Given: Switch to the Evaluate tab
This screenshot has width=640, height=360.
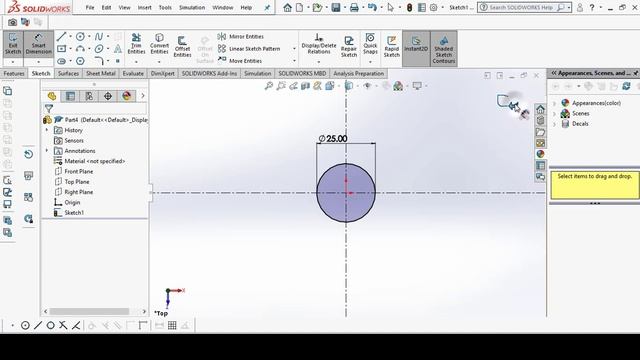Looking at the screenshot, I should point(133,73).
